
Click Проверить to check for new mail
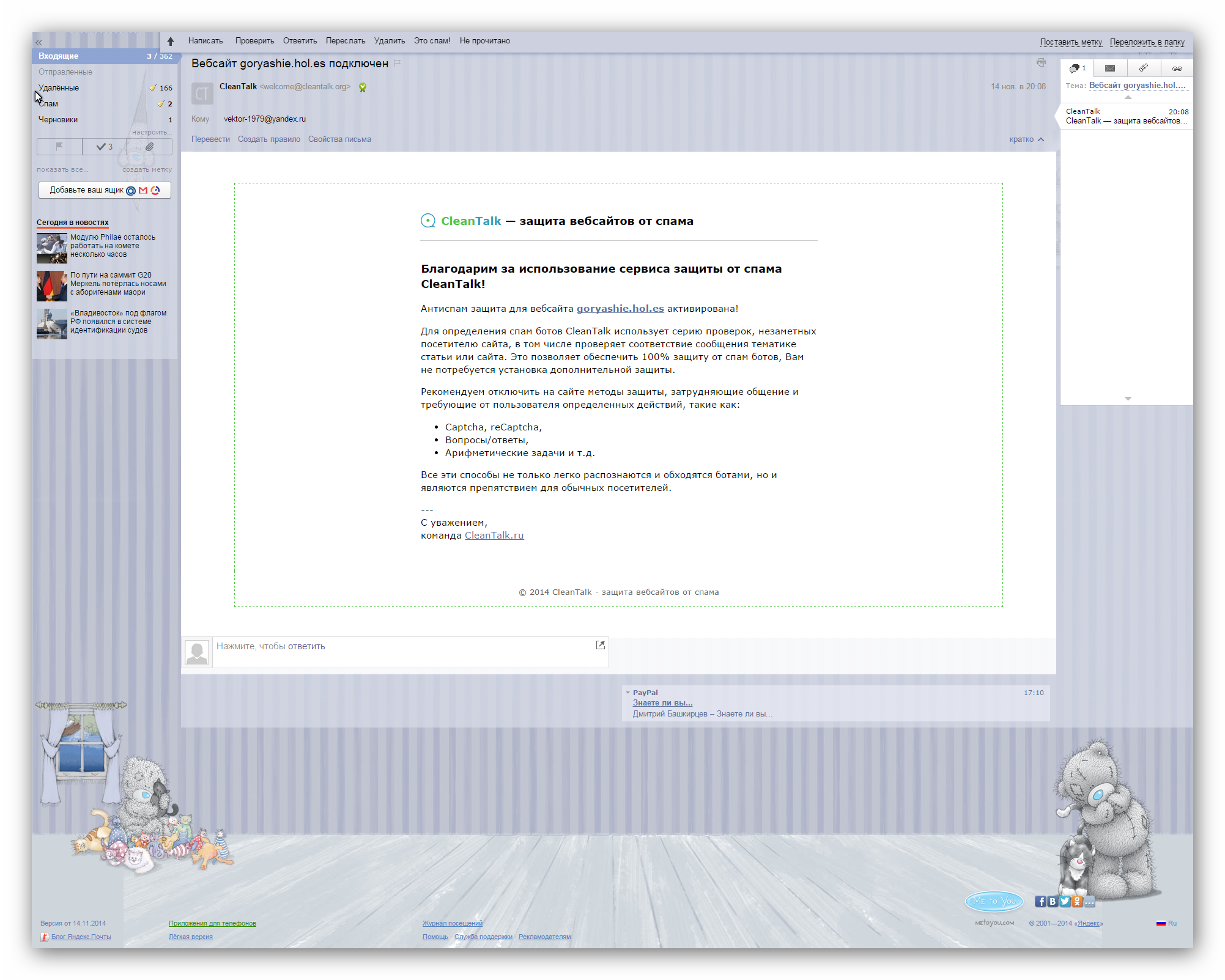[x=254, y=41]
